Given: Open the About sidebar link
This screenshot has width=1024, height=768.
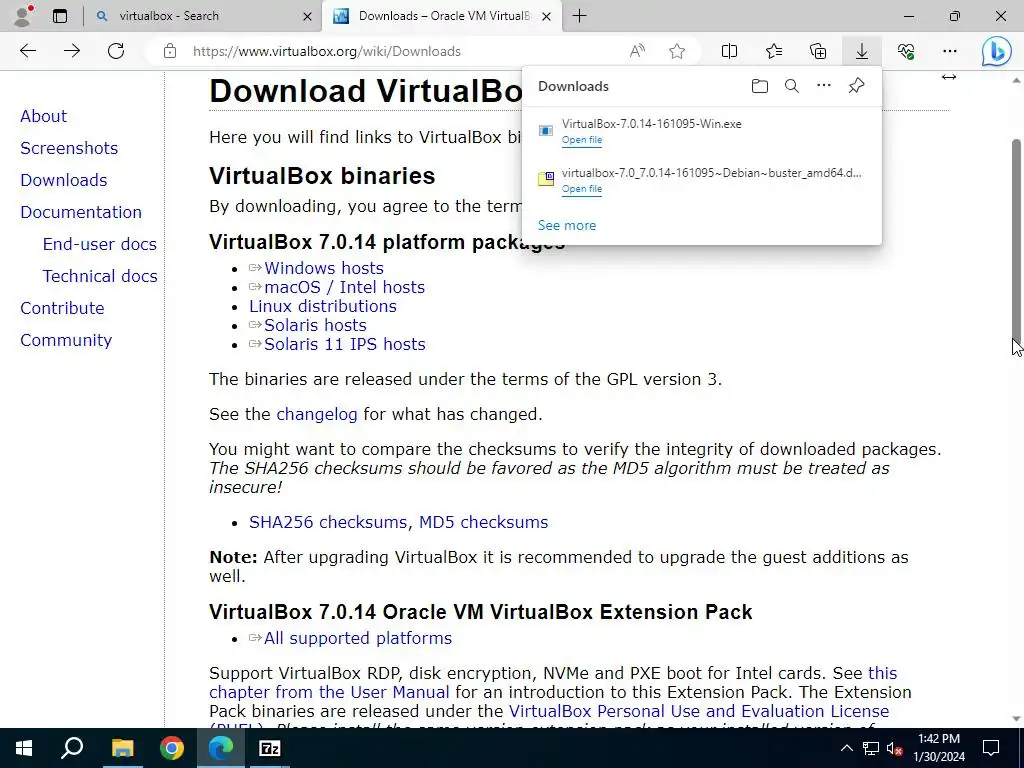Looking at the screenshot, I should coord(44,116).
